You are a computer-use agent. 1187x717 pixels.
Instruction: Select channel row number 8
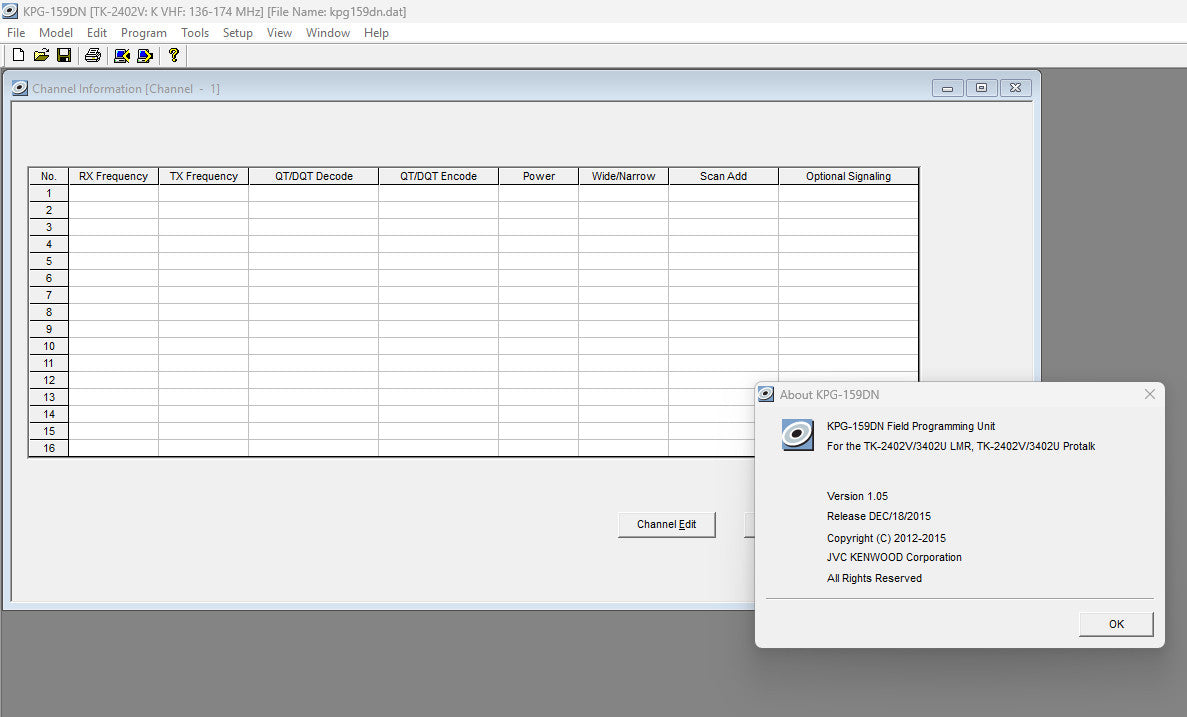(x=48, y=312)
